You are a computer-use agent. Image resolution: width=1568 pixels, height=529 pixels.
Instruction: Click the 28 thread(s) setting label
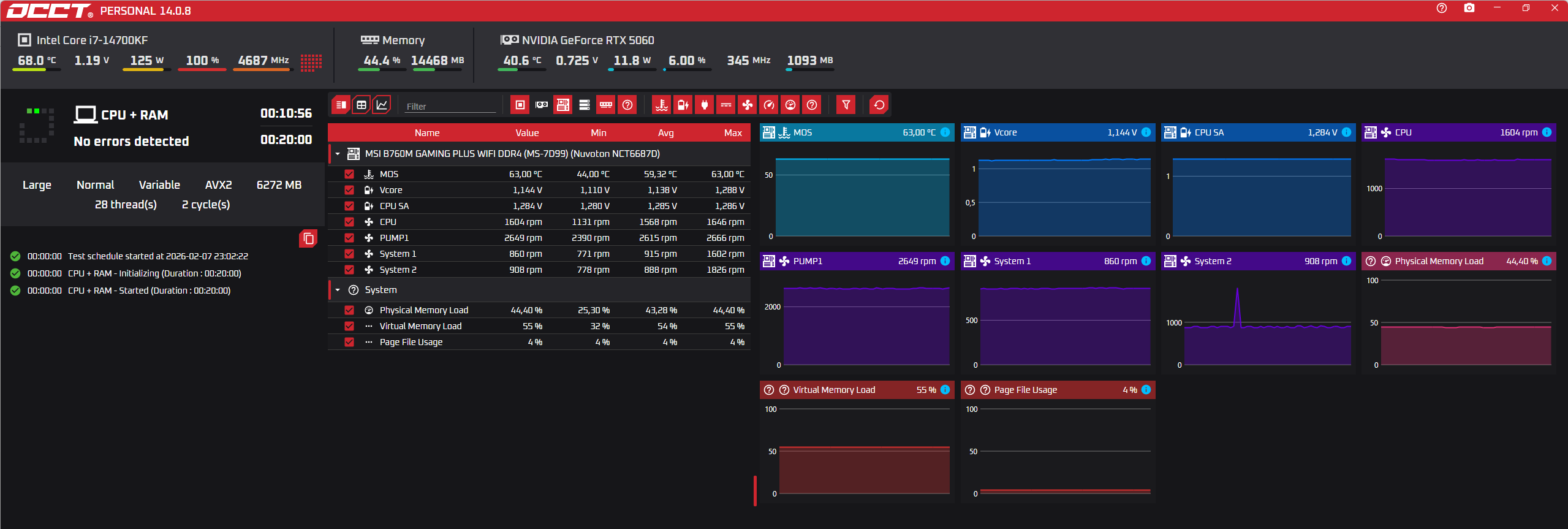[126, 205]
